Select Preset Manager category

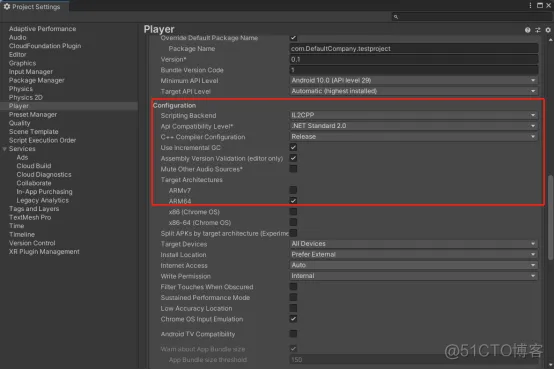(x=33, y=114)
